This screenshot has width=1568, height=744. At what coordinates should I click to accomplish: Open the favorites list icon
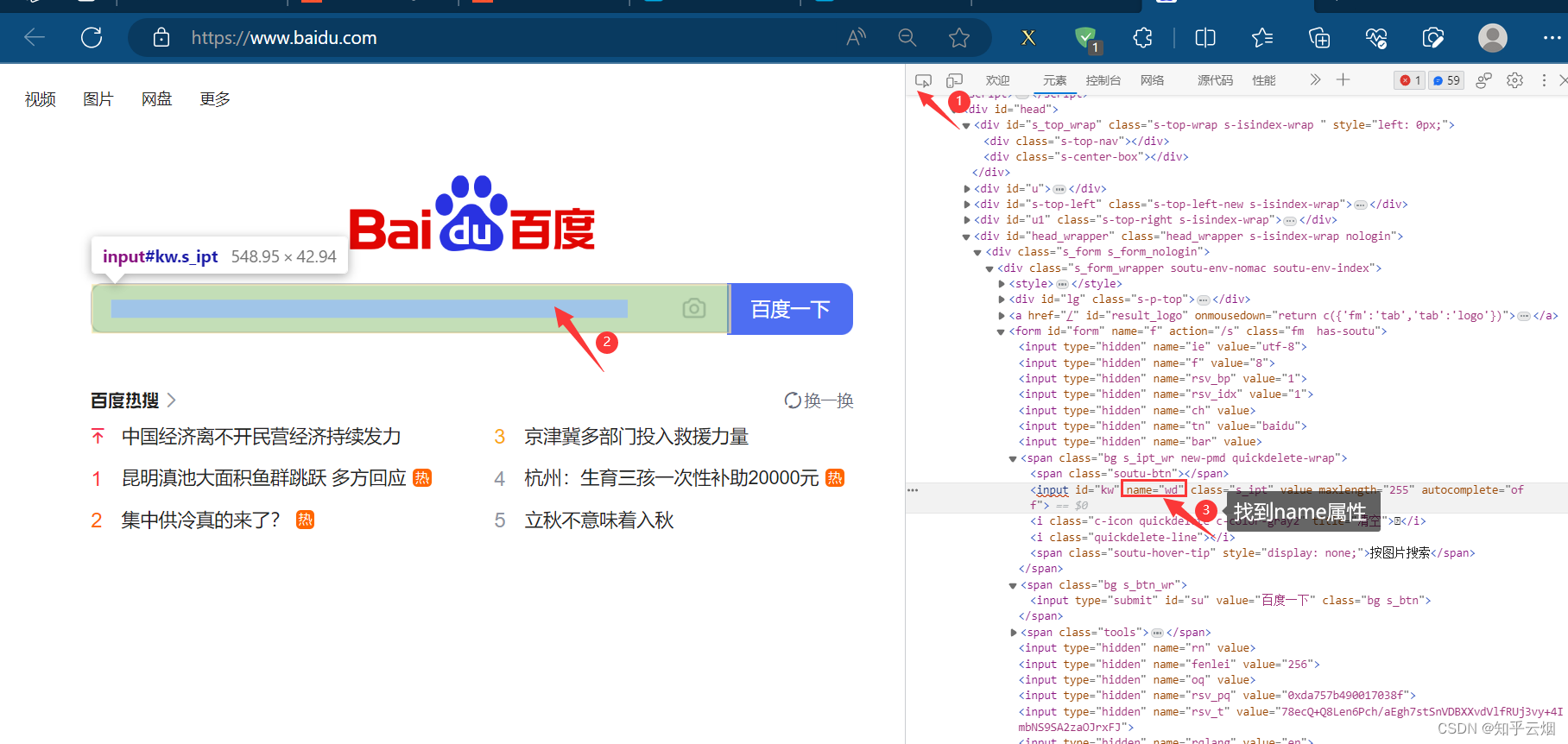(1262, 37)
